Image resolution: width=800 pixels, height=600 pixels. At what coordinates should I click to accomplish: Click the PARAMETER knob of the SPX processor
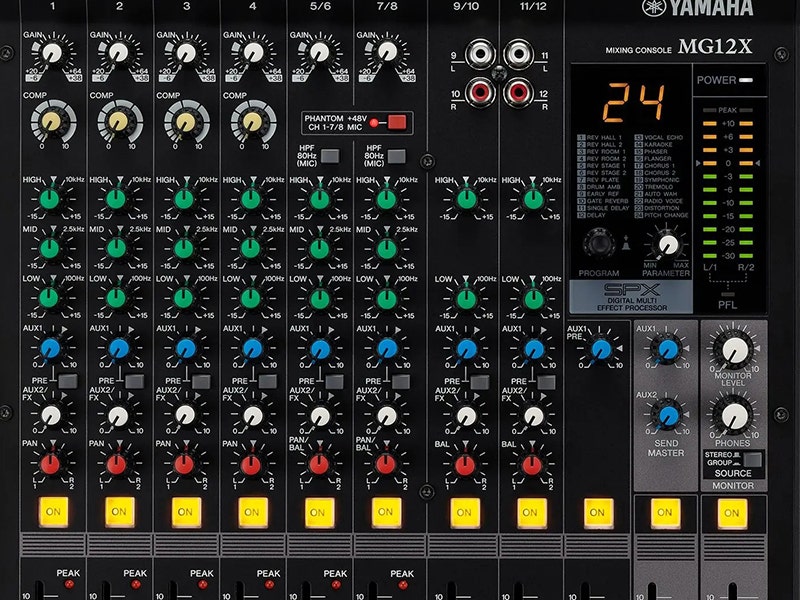coord(667,244)
